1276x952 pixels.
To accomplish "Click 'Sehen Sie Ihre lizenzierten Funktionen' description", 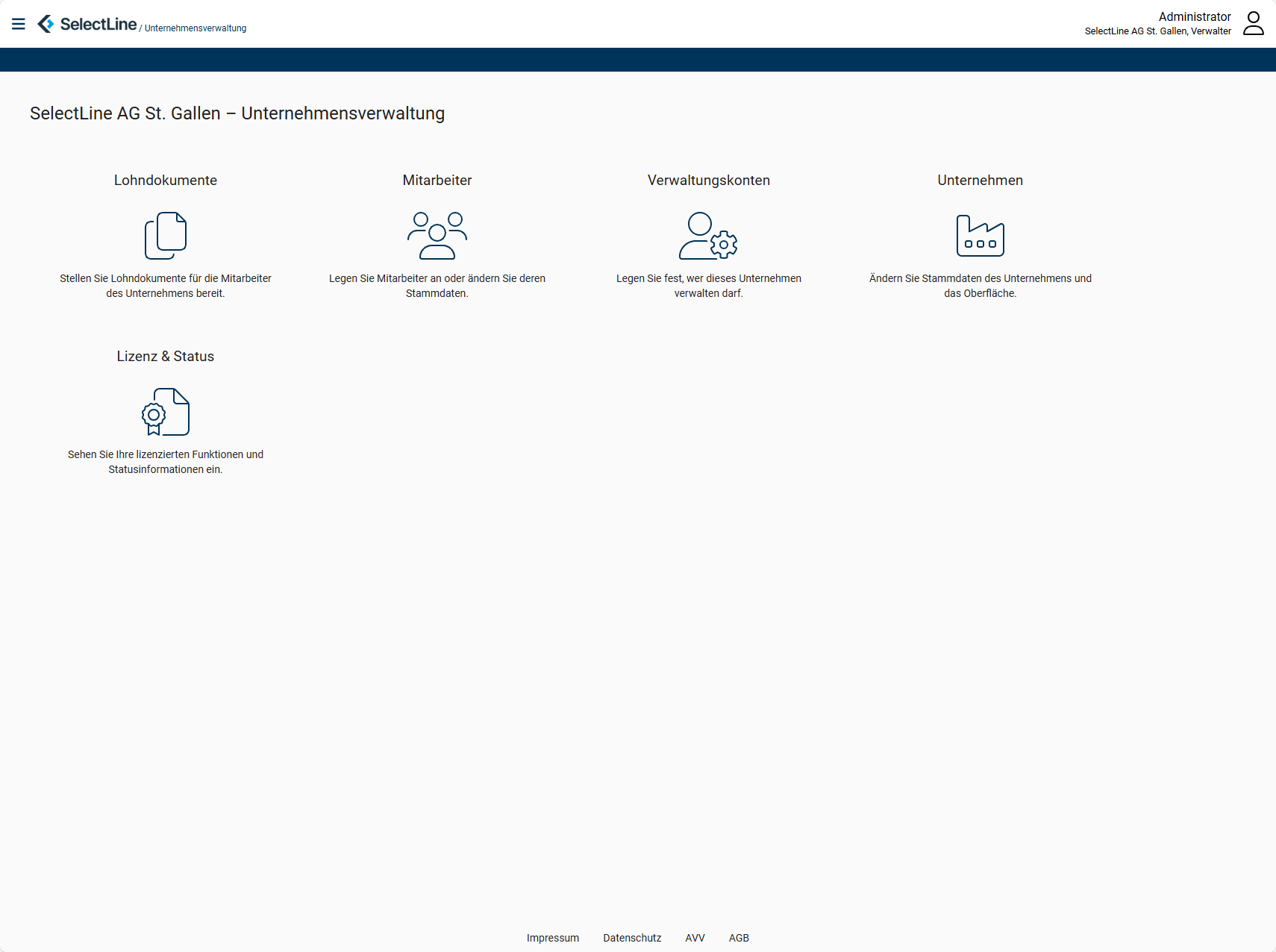I will [166, 462].
